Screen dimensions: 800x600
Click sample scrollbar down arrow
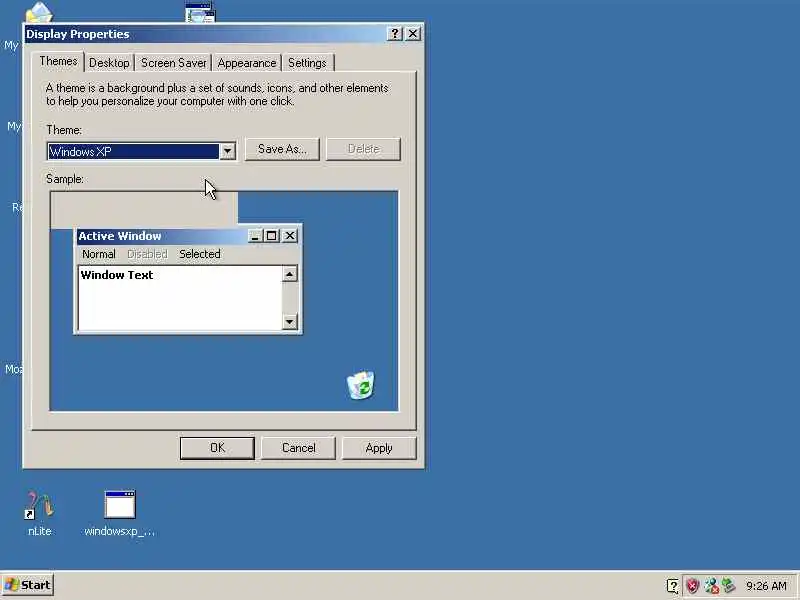point(290,321)
